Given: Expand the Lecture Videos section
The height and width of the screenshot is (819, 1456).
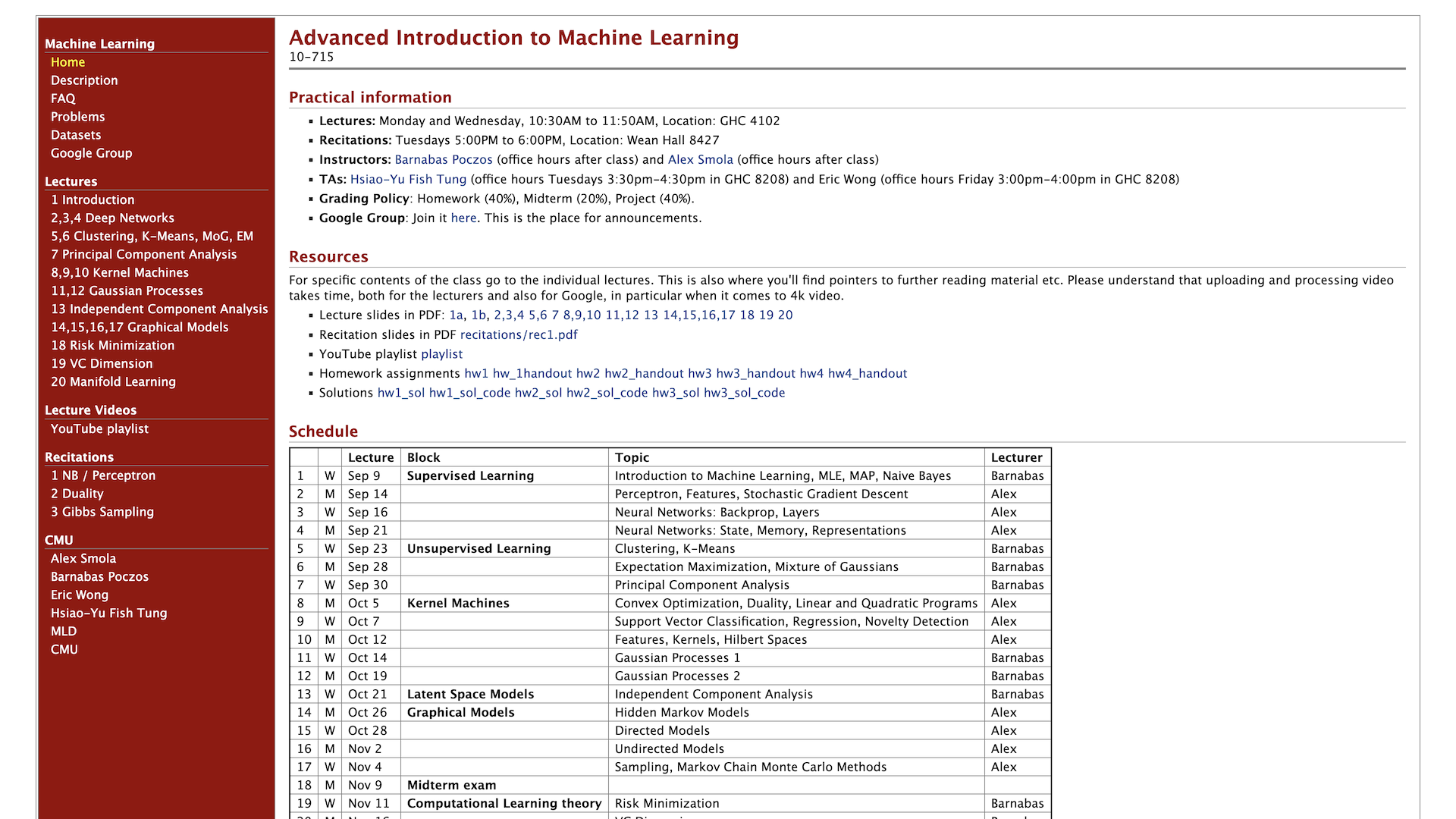Looking at the screenshot, I should pyautogui.click(x=91, y=409).
